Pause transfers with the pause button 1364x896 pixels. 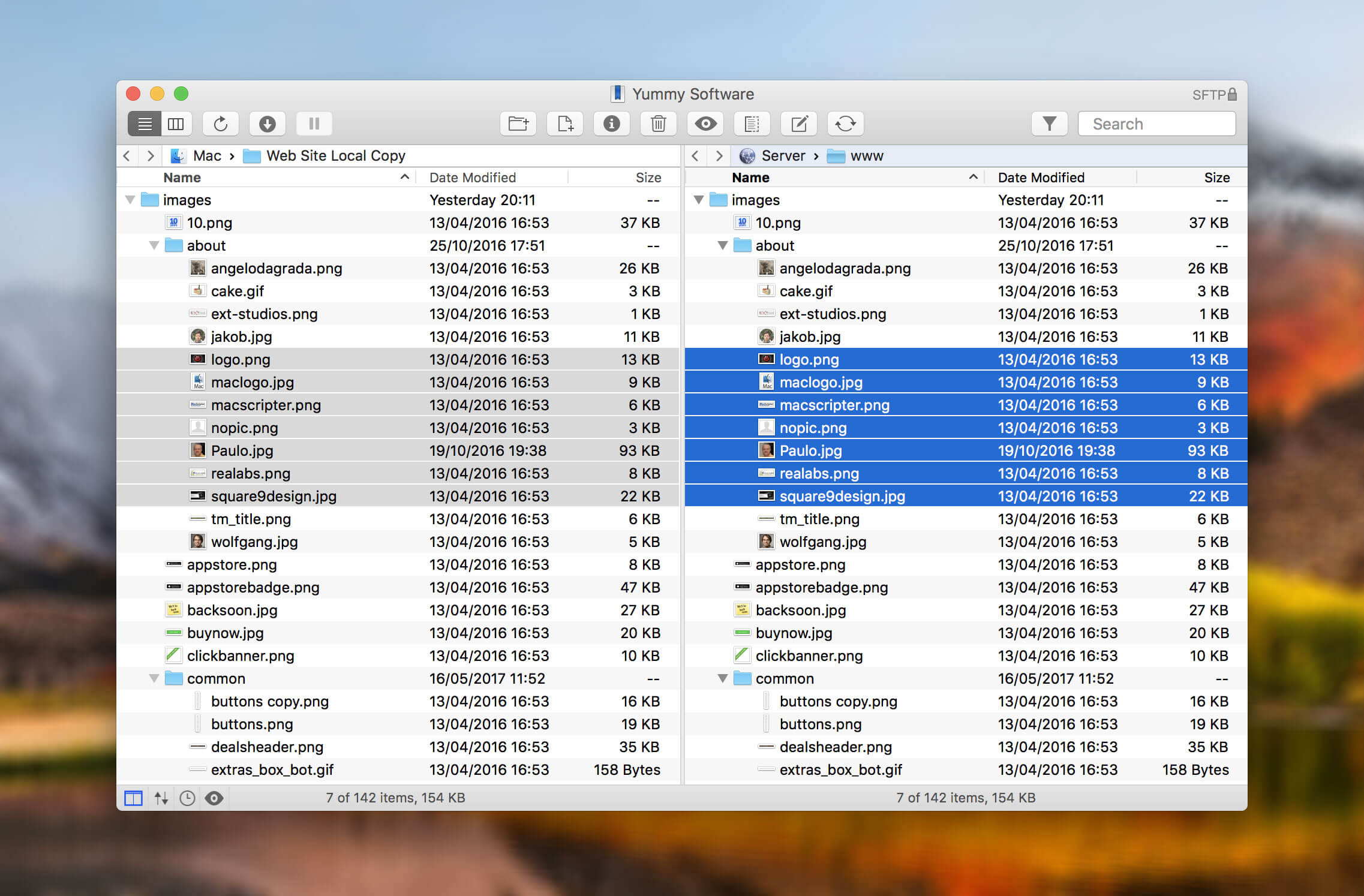[314, 124]
